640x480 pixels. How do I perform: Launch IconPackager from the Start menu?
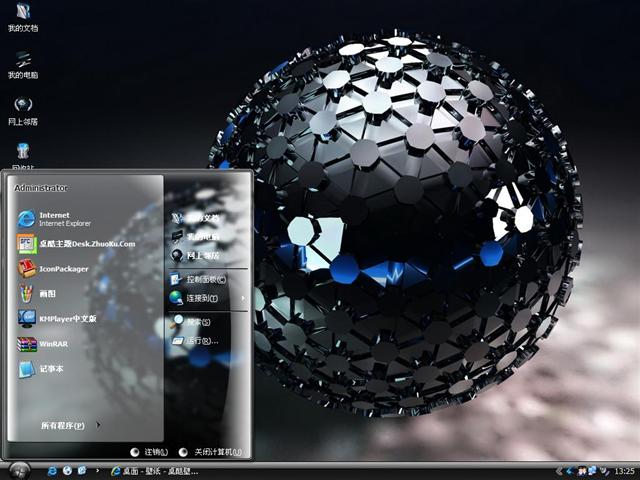[53, 269]
